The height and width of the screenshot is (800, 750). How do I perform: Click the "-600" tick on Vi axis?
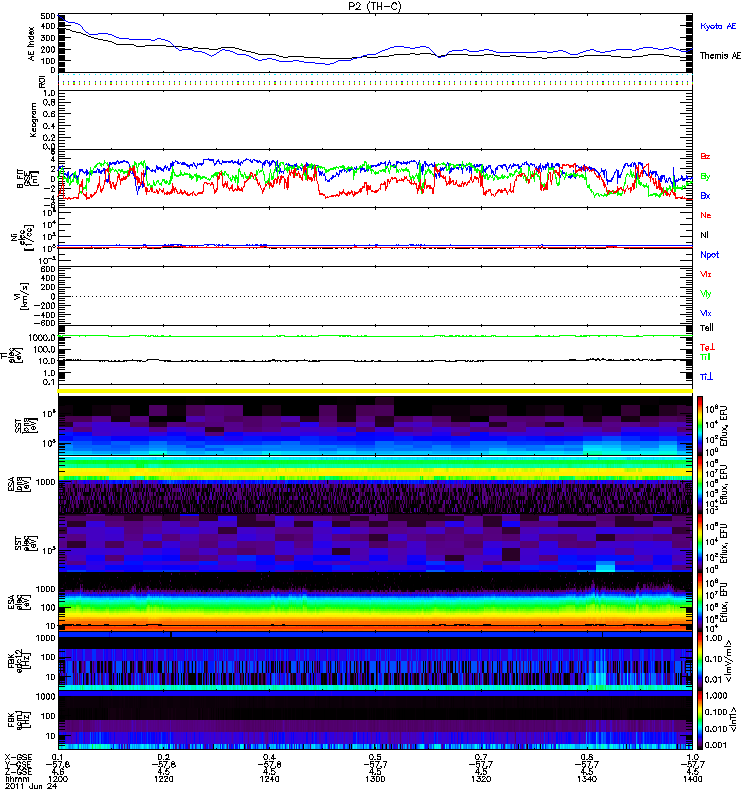coord(45,323)
